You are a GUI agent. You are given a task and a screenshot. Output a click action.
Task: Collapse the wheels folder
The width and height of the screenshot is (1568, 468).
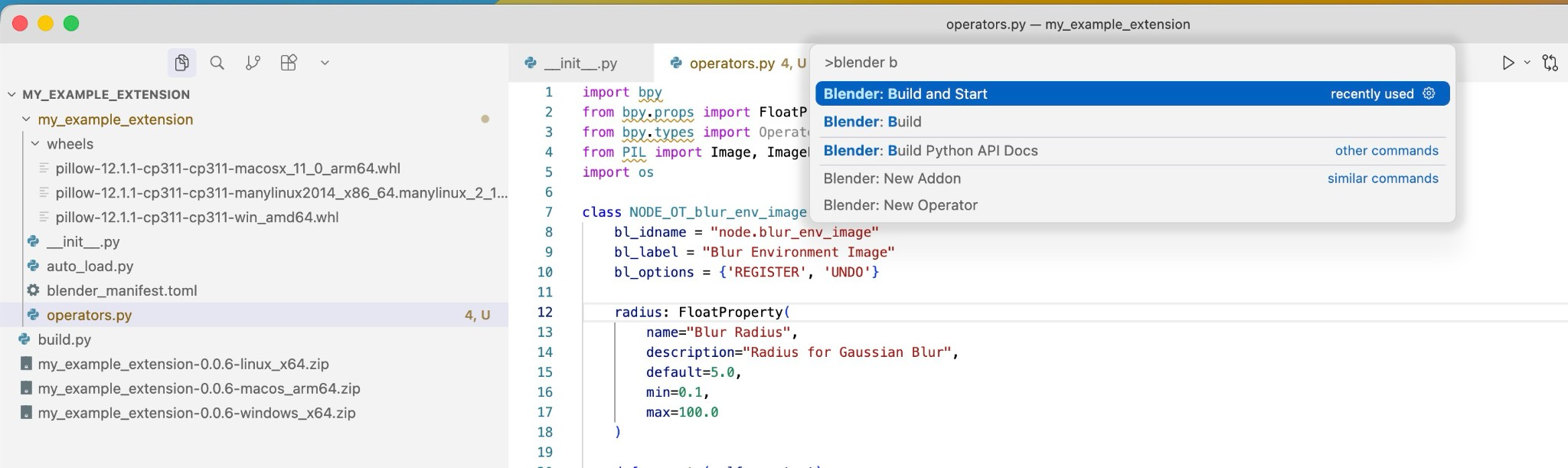[35, 144]
